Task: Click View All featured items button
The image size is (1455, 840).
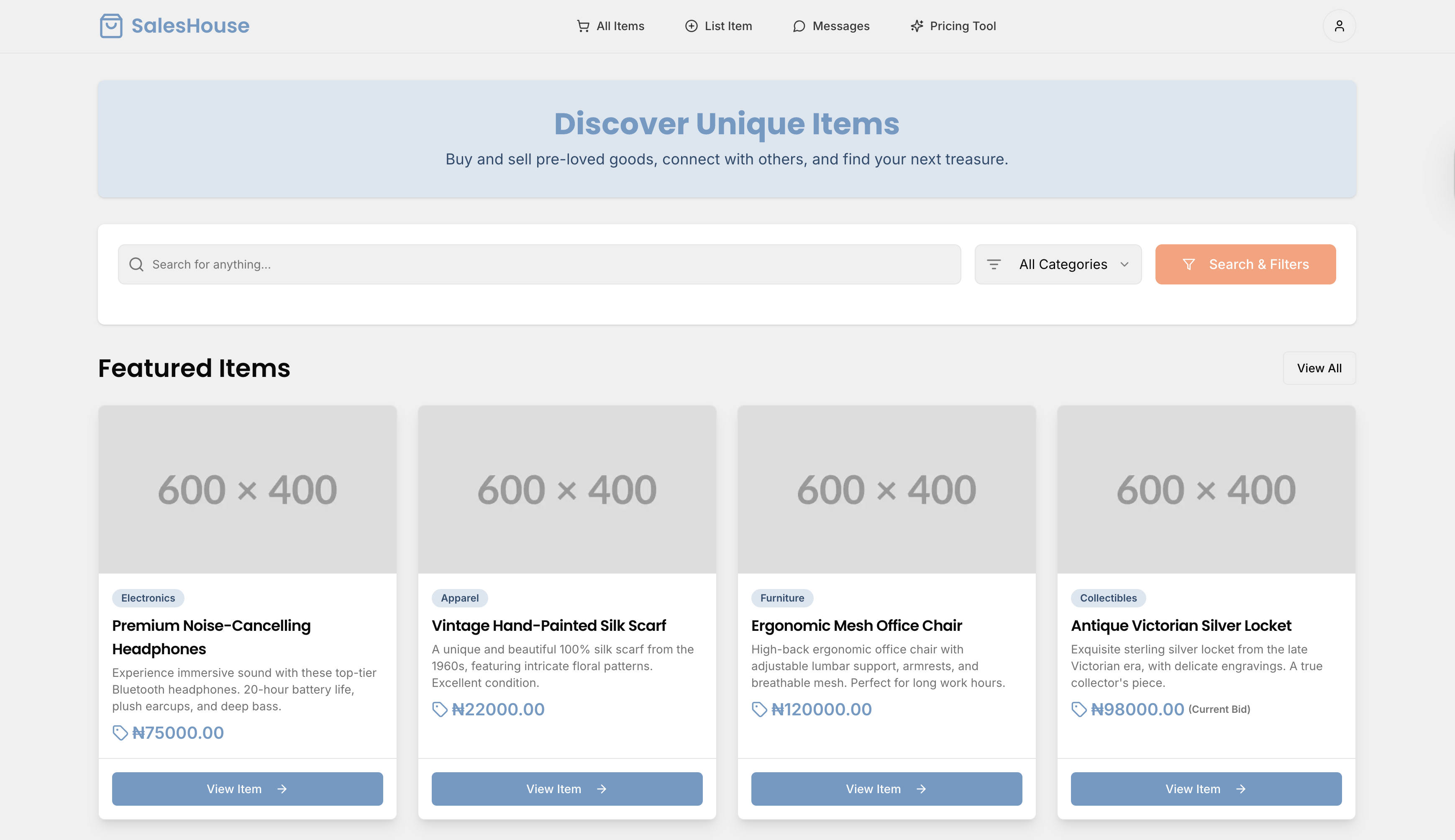Action: pos(1319,368)
